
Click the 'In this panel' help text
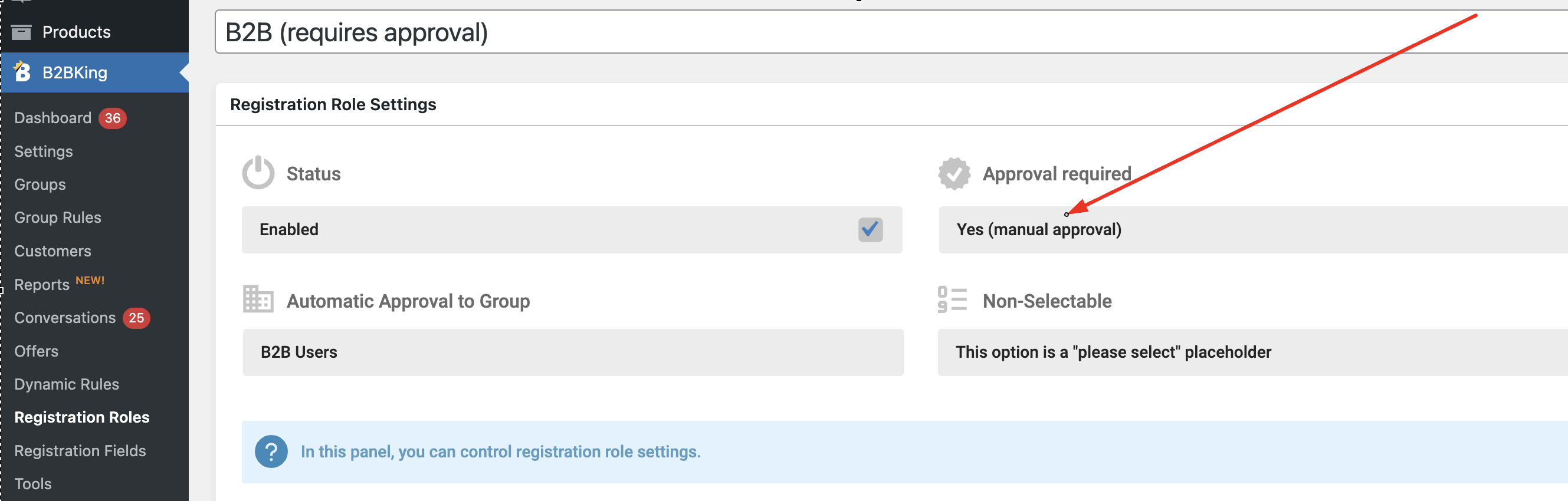click(500, 451)
